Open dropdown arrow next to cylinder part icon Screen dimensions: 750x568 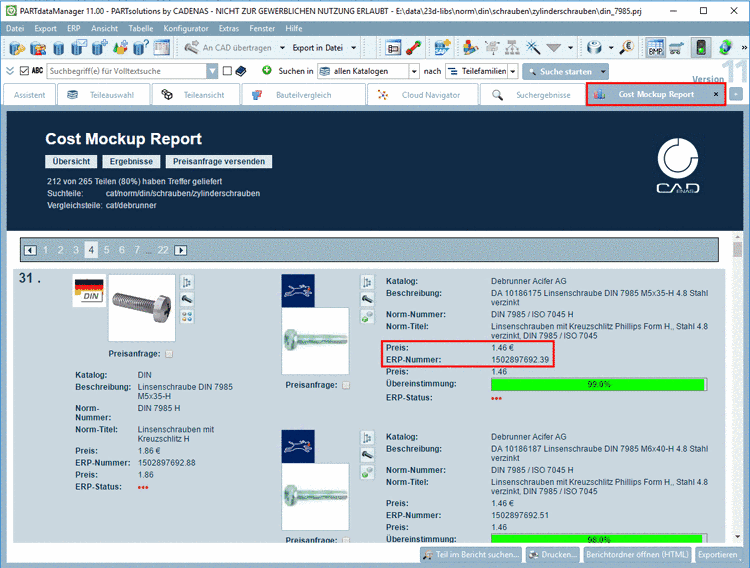point(611,48)
